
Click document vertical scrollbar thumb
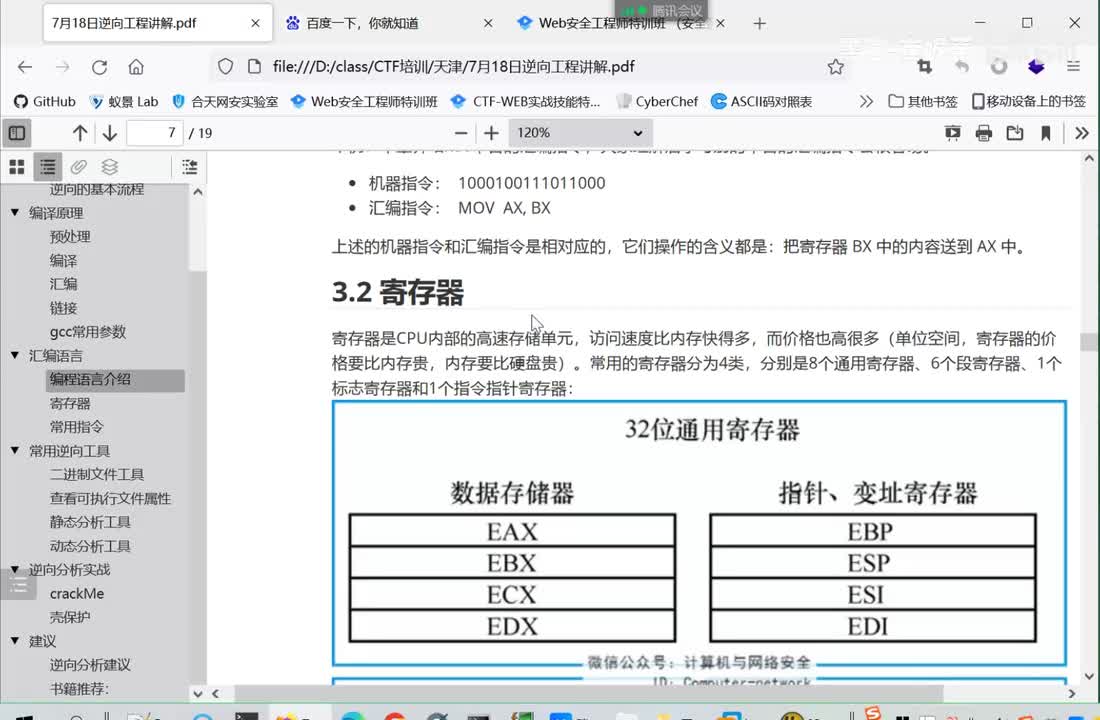(1089, 342)
